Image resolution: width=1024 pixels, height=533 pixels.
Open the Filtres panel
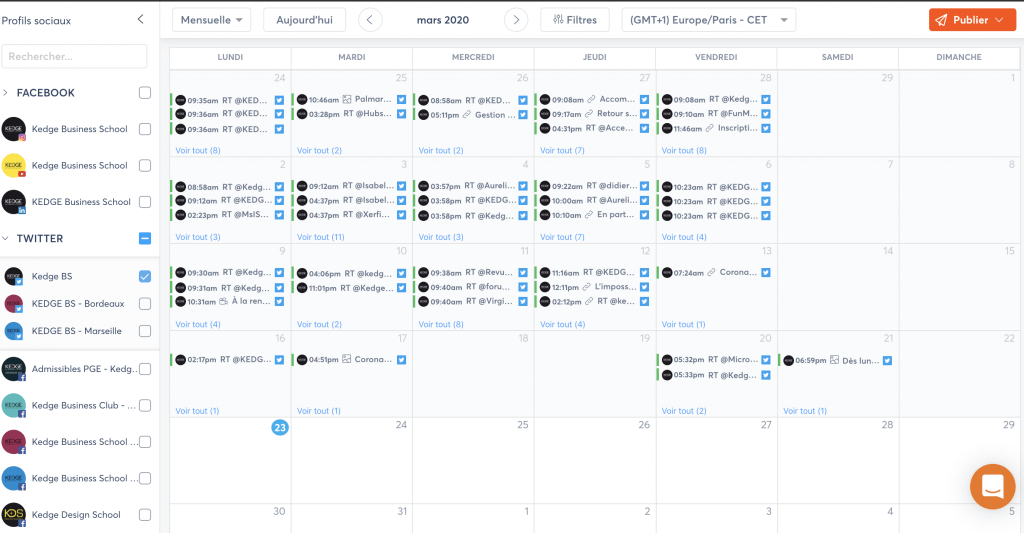[575, 20]
